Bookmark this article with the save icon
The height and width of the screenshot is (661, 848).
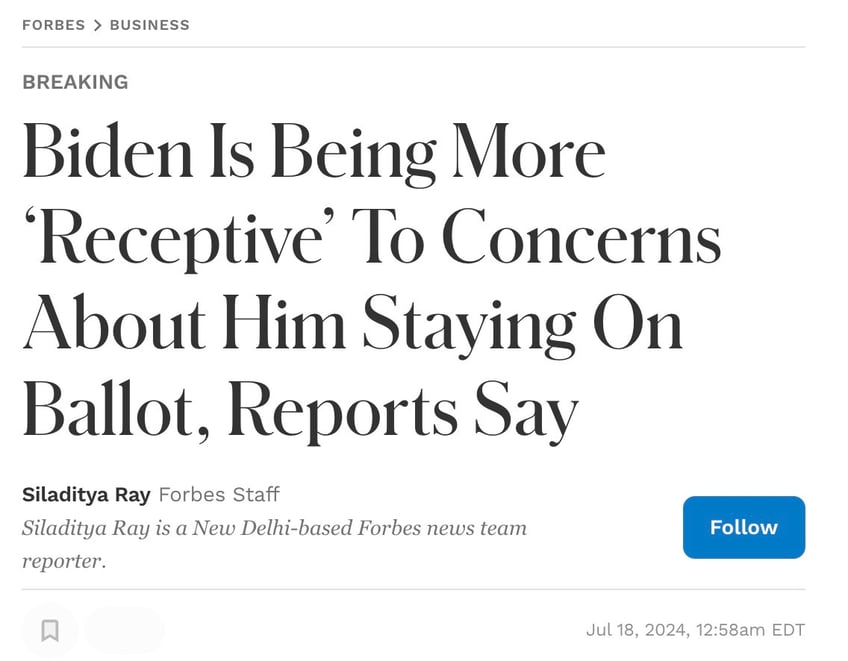[50, 630]
